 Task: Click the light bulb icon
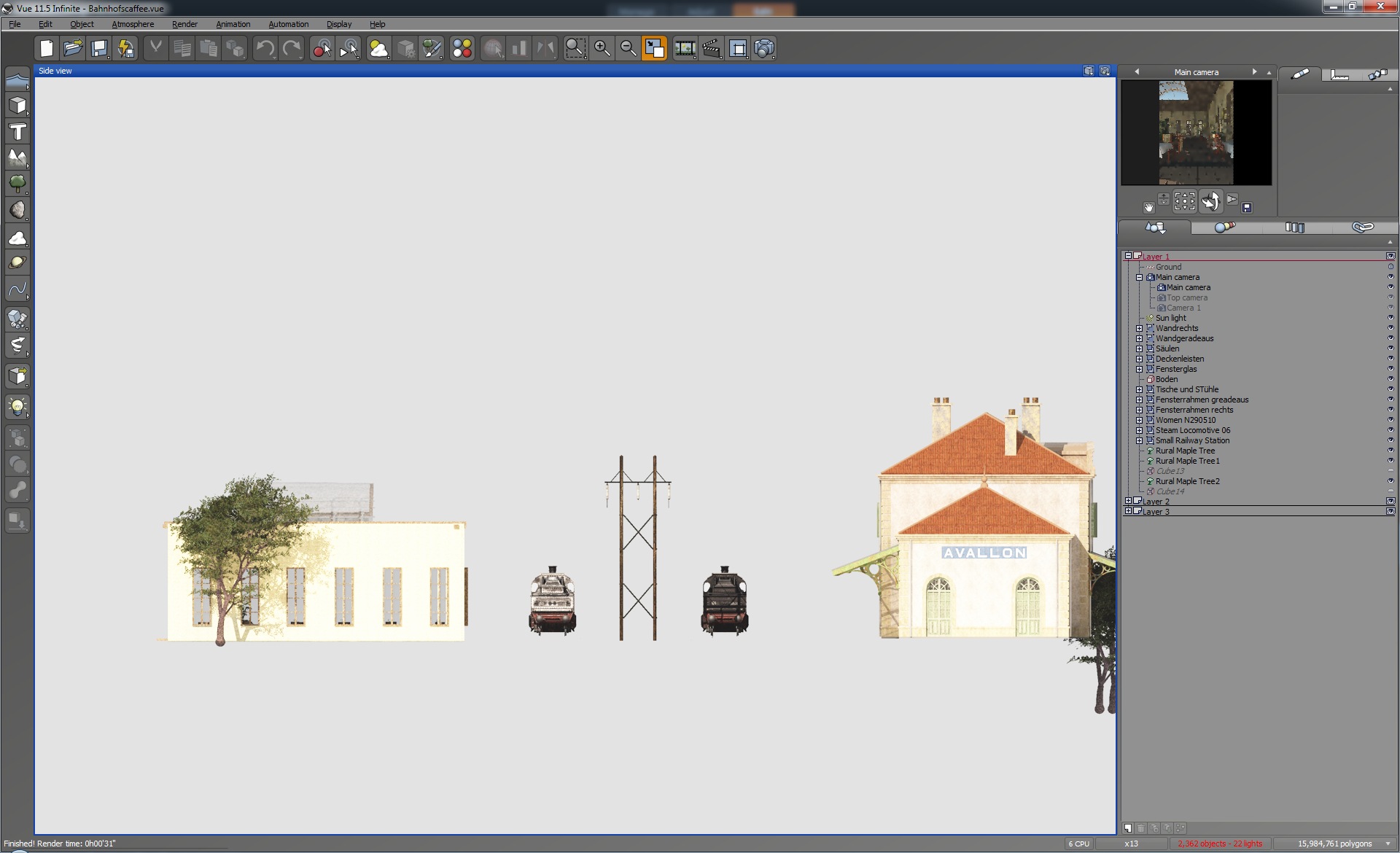17,406
